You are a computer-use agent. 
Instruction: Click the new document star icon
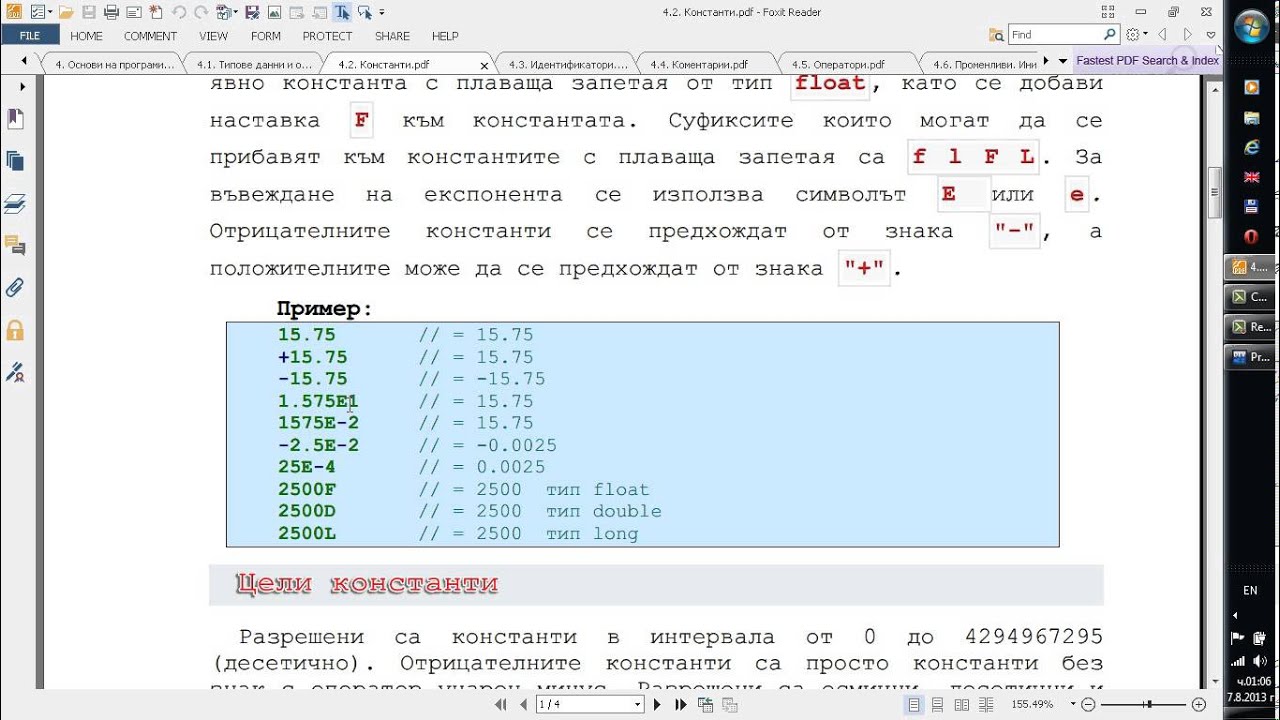coord(156,13)
